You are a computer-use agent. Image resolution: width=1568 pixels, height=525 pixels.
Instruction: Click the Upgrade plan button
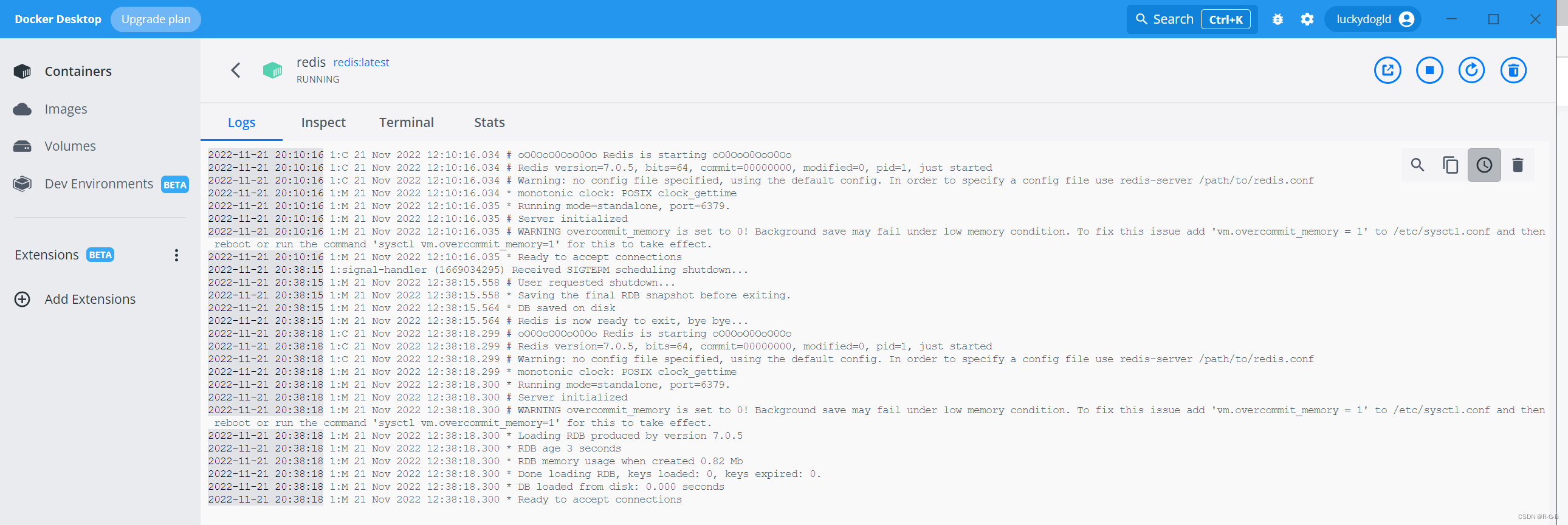point(156,19)
